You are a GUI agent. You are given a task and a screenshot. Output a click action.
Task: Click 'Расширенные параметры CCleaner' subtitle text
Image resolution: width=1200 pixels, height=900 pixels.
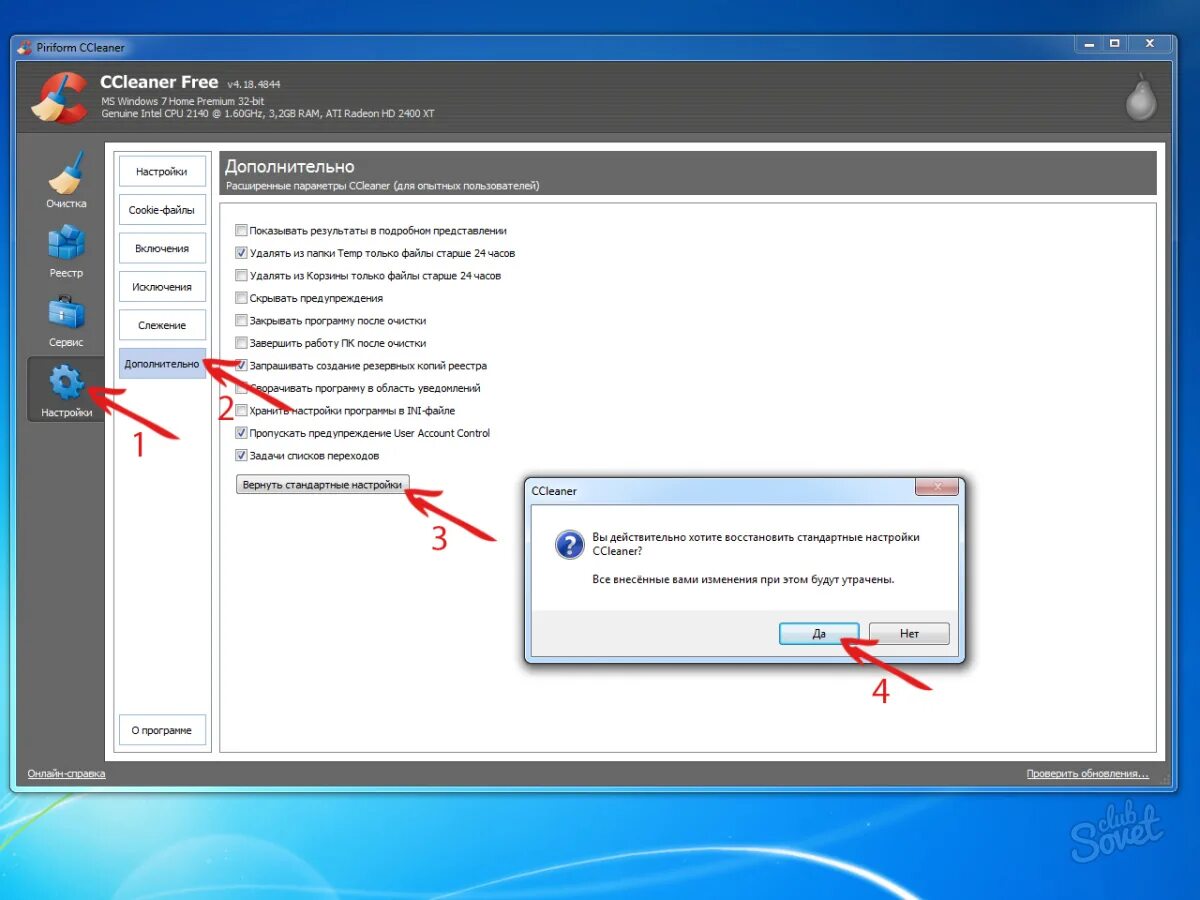tap(382, 186)
